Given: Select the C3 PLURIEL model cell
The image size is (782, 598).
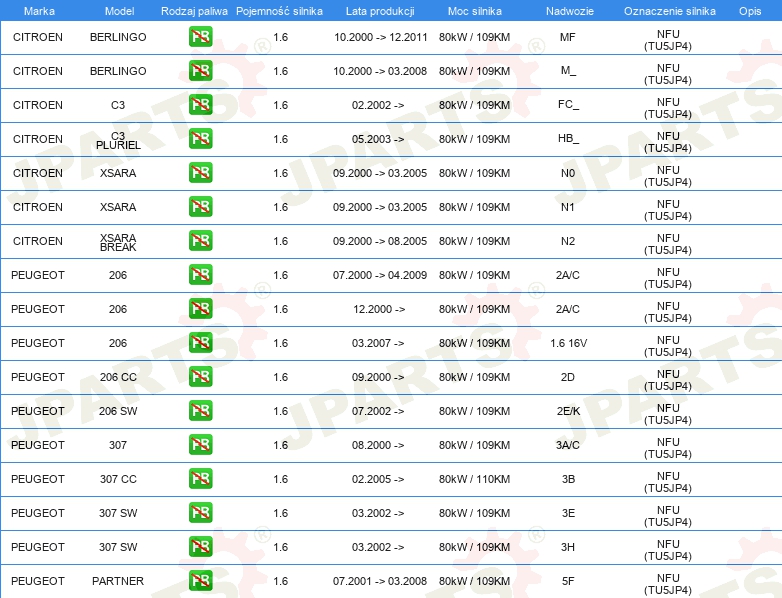Looking at the screenshot, I should tap(118, 141).
